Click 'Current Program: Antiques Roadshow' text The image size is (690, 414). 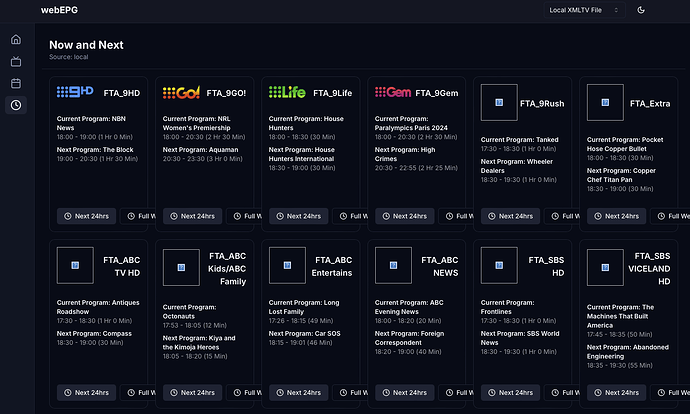pos(98,307)
